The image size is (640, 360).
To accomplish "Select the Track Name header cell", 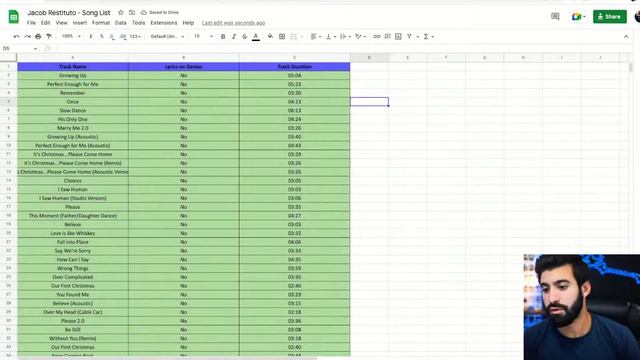I will [73, 67].
